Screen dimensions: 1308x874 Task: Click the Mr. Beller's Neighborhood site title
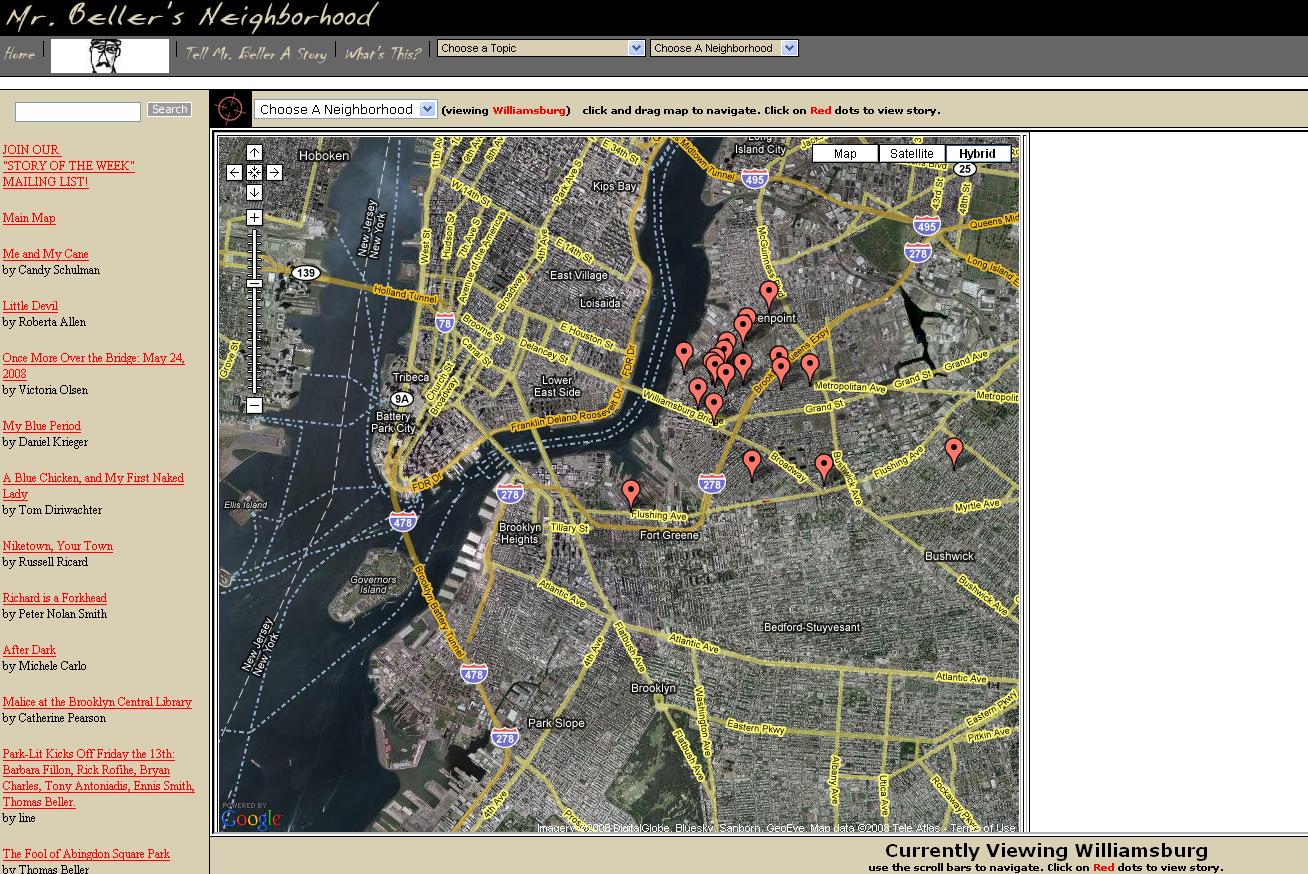pyautogui.click(x=191, y=17)
